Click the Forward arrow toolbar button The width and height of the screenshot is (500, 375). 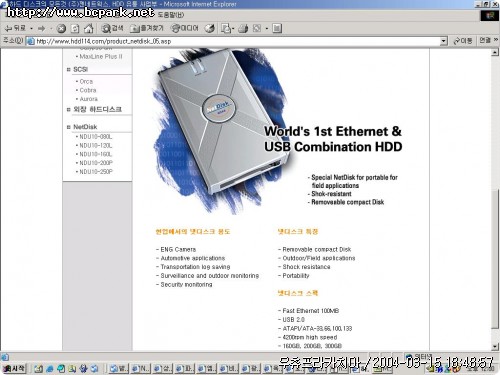pos(41,28)
